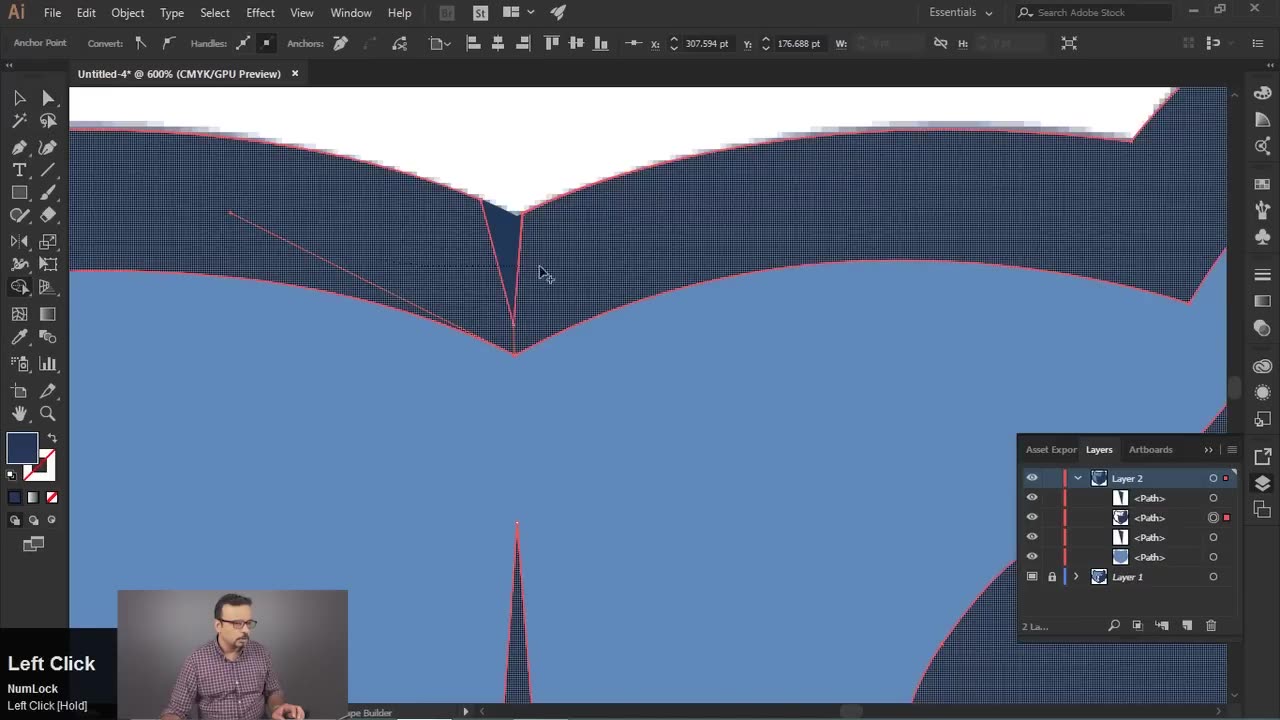Expand the toolbox via the top double-arrow
This screenshot has width=1280, height=720.
point(10,64)
